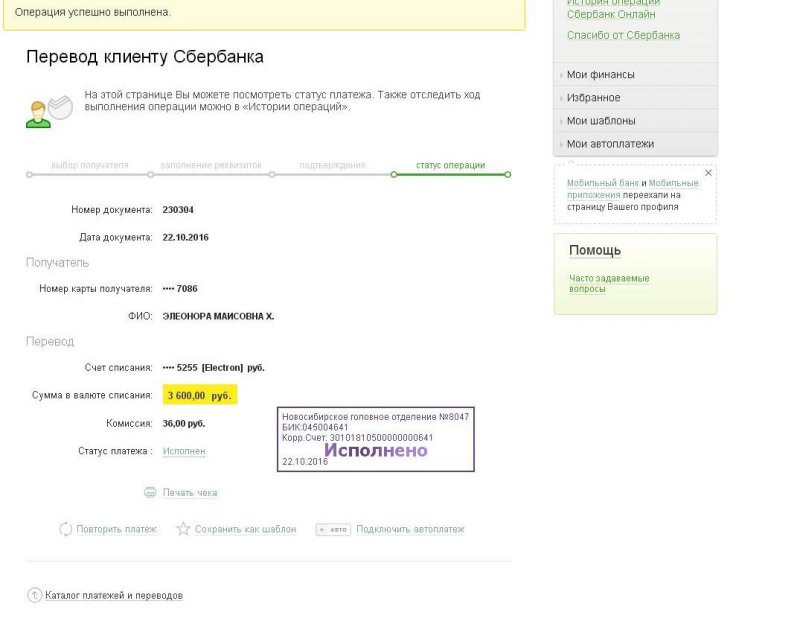Screen dimensions: 800x630
Task: Click the recipient name ЭЛЕОНОРА МАИСОВНА Х.
Action: coord(218,316)
